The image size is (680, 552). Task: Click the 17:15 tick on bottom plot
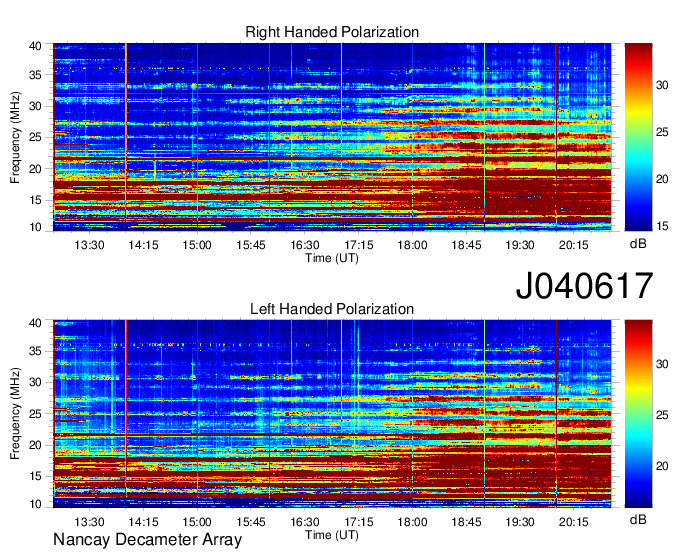pos(359,522)
